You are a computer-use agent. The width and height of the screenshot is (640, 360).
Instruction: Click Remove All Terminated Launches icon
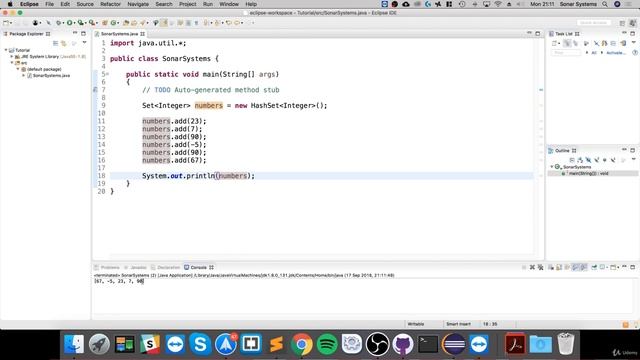(541, 267)
